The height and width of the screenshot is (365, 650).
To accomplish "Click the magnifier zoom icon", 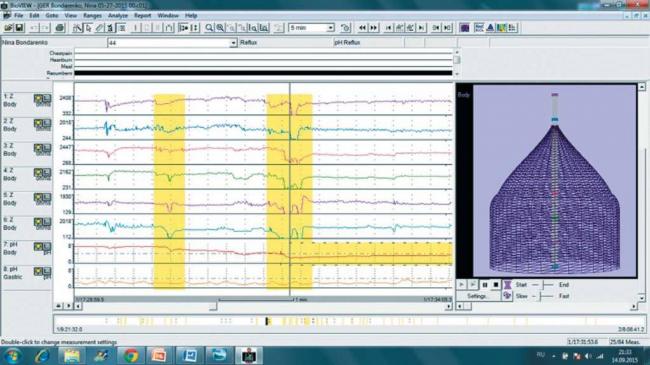I will 209,28.
